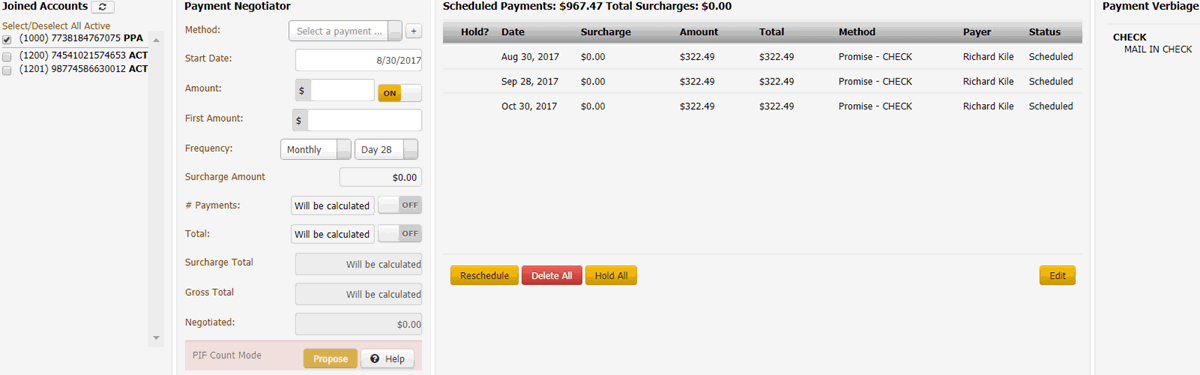Screen dimensions: 1200x375
Task: Click the Reschedule button
Action: tap(484, 276)
